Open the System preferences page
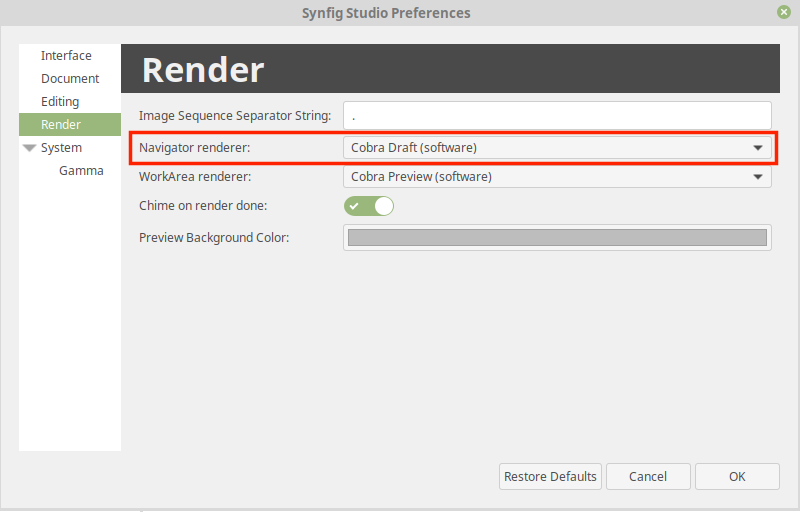Image resolution: width=800 pixels, height=512 pixels. click(x=61, y=147)
